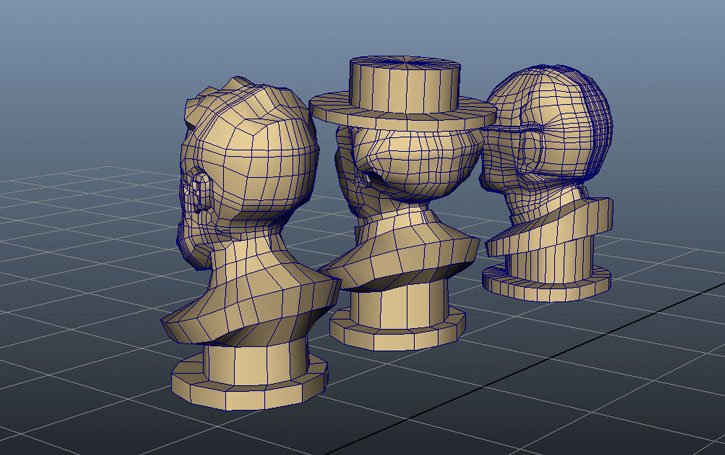Click the right bust's shoulder collar
The height and width of the screenshot is (455, 725).
560,225
